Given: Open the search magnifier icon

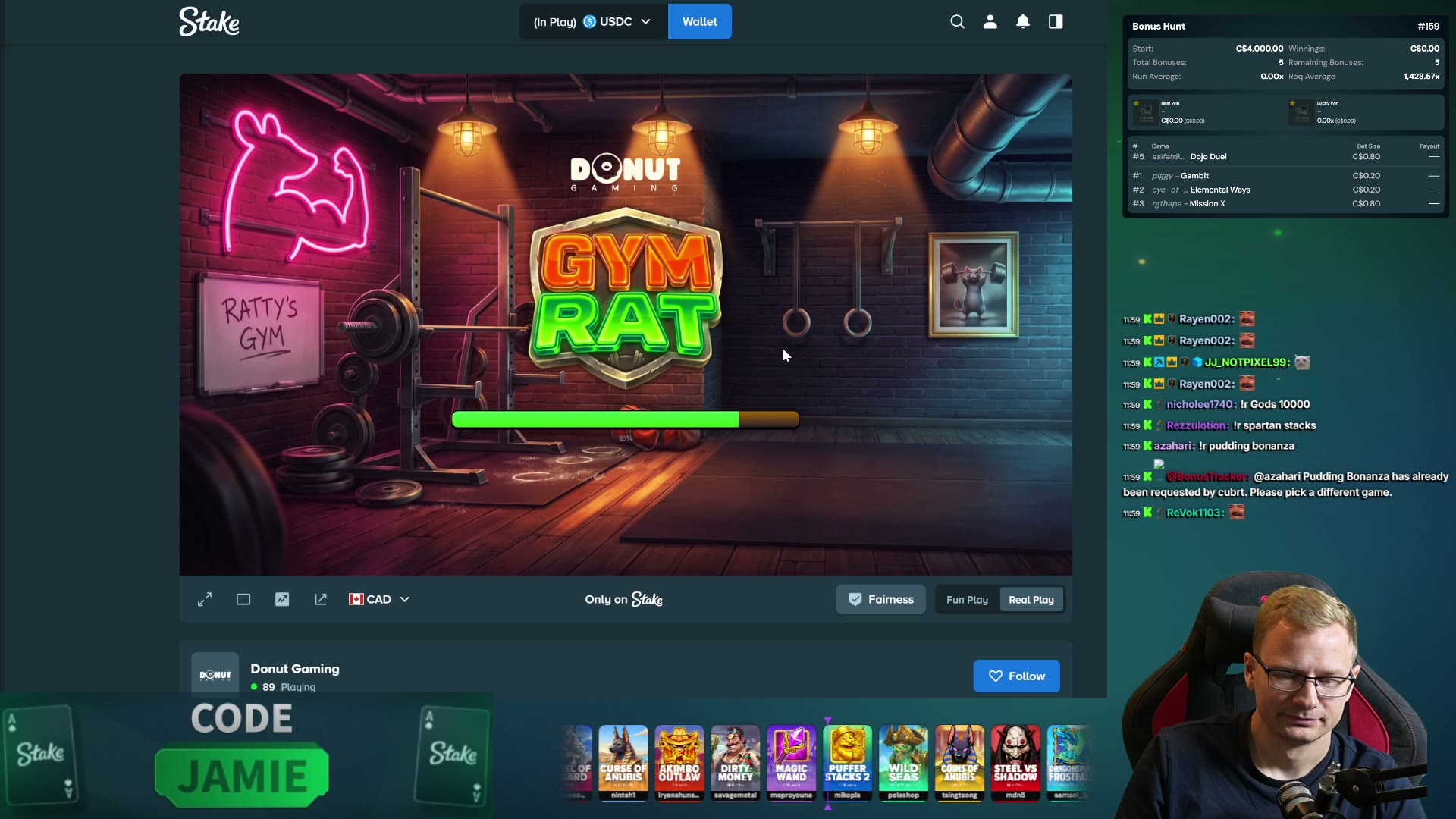Looking at the screenshot, I should tap(957, 21).
